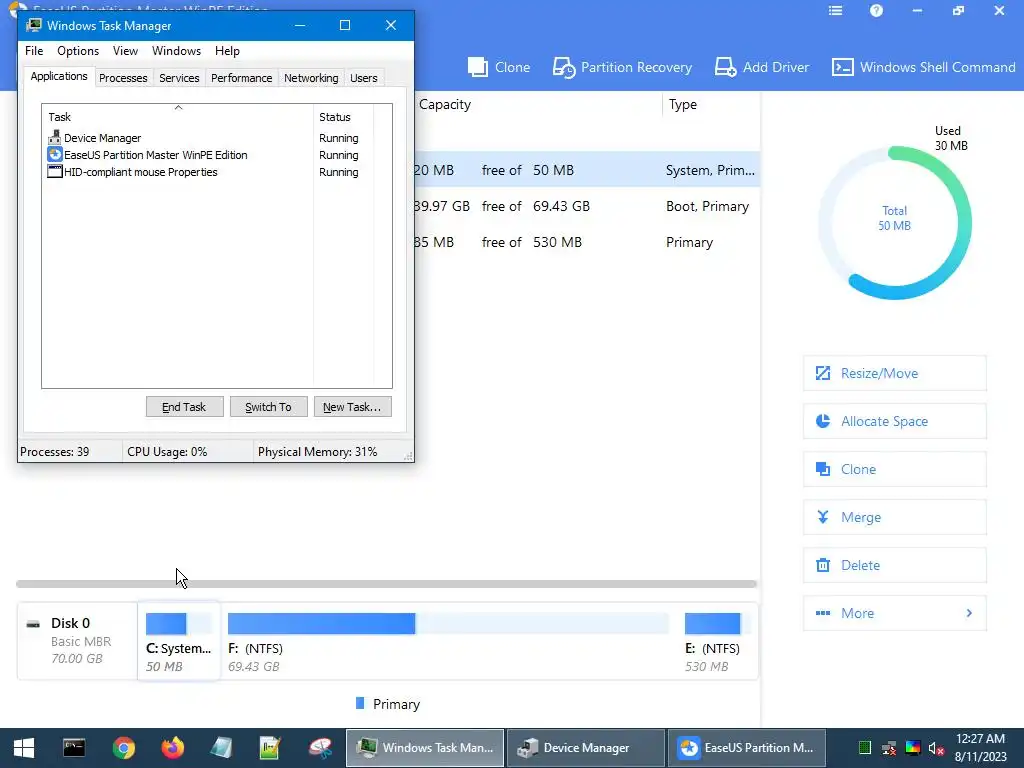Sort by the Status column header

click(x=344, y=116)
